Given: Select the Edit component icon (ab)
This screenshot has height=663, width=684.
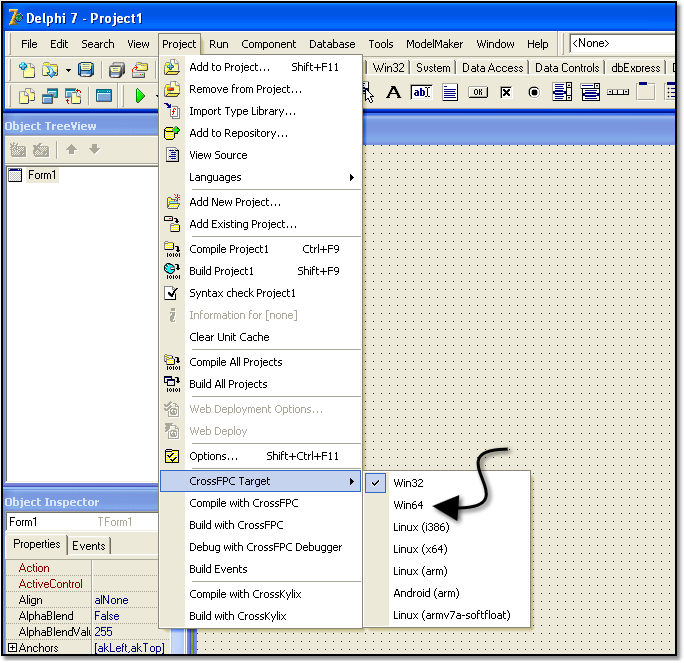Looking at the screenshot, I should click(421, 92).
